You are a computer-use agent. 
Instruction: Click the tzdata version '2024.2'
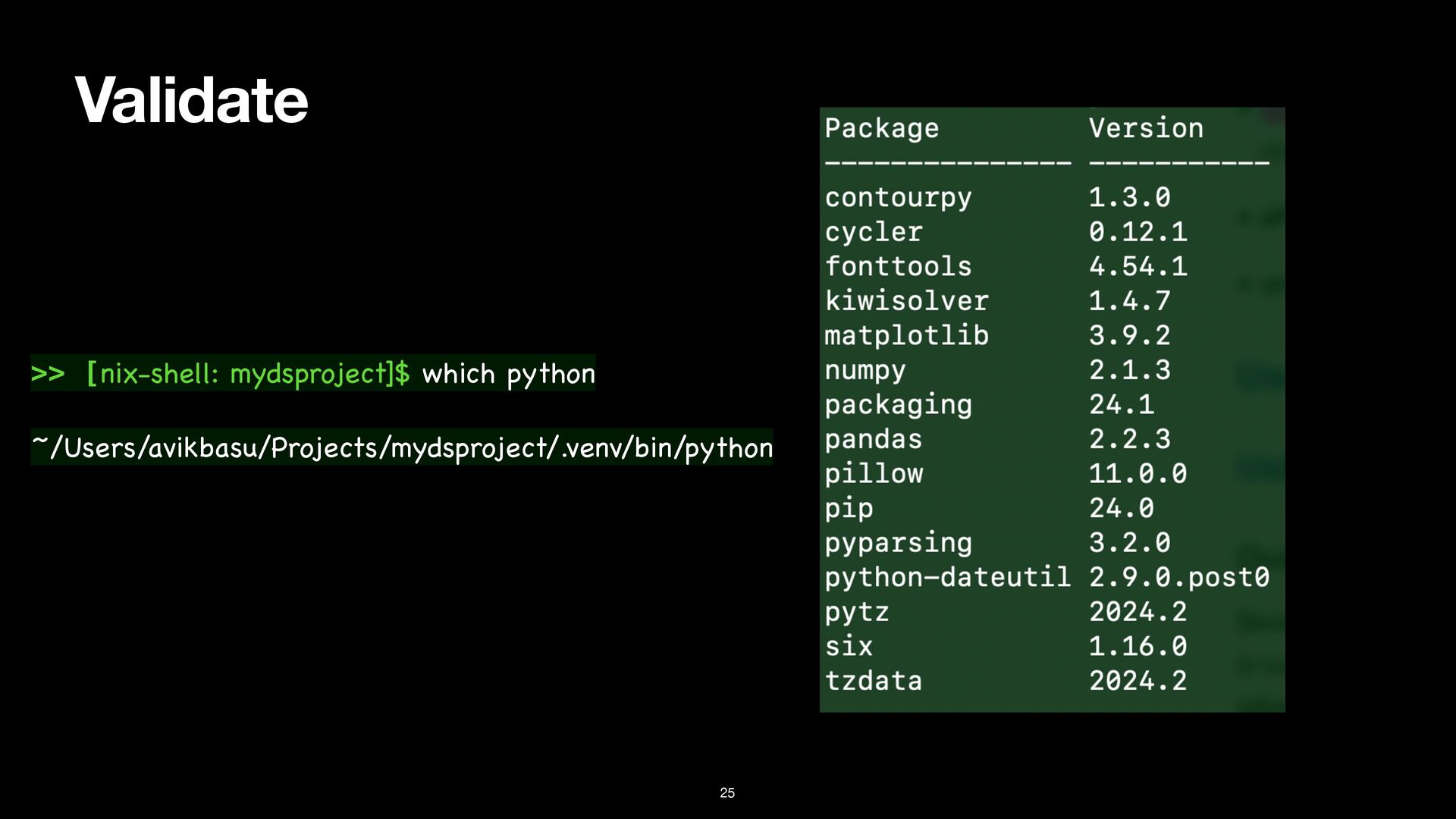click(x=1138, y=680)
